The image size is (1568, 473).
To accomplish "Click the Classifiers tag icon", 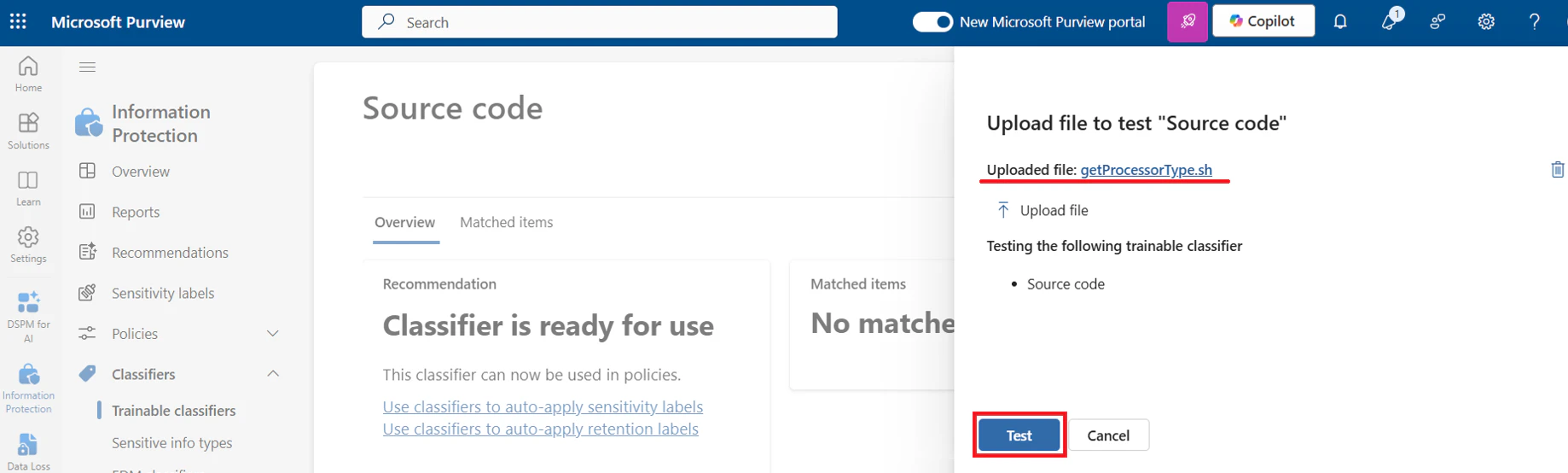I will pyautogui.click(x=87, y=373).
